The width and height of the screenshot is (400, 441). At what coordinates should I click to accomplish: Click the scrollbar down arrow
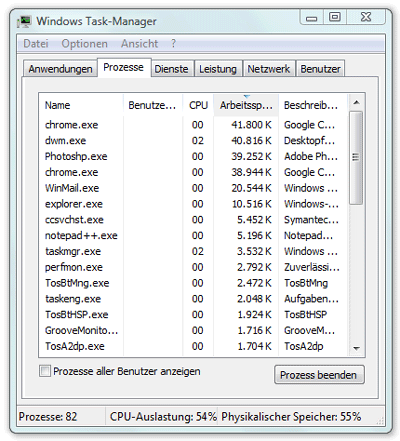click(356, 348)
